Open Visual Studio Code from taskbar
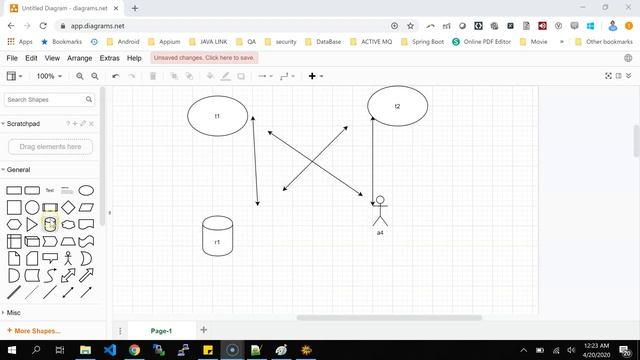The width and height of the screenshot is (640, 360). point(110,350)
